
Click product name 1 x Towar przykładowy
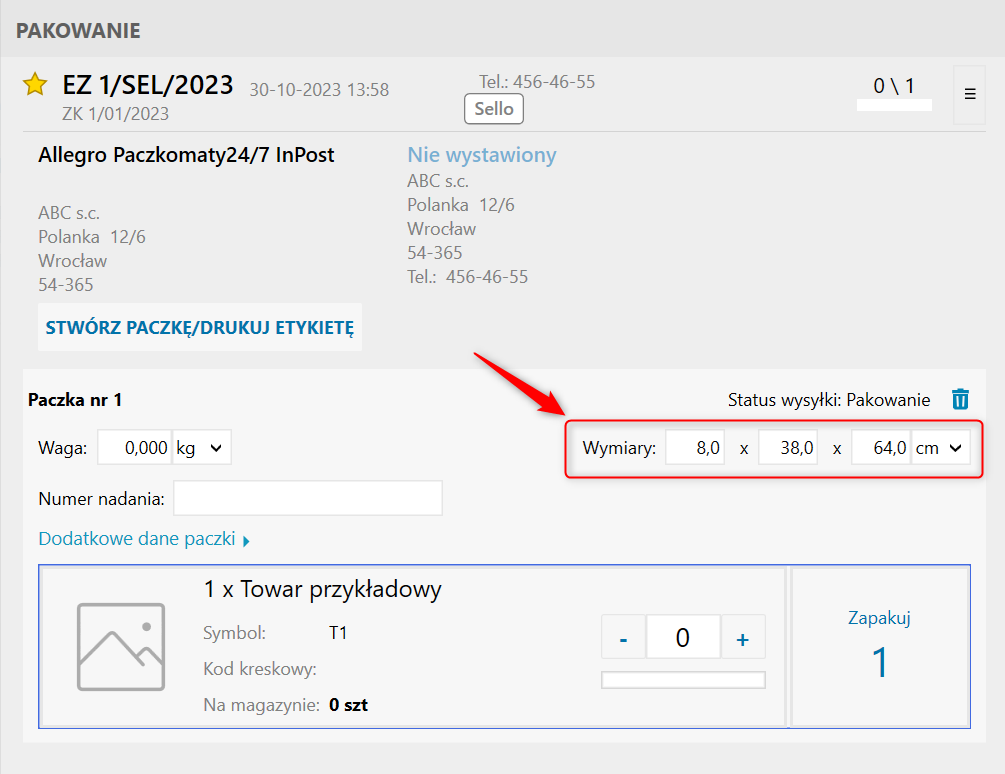(x=322, y=589)
